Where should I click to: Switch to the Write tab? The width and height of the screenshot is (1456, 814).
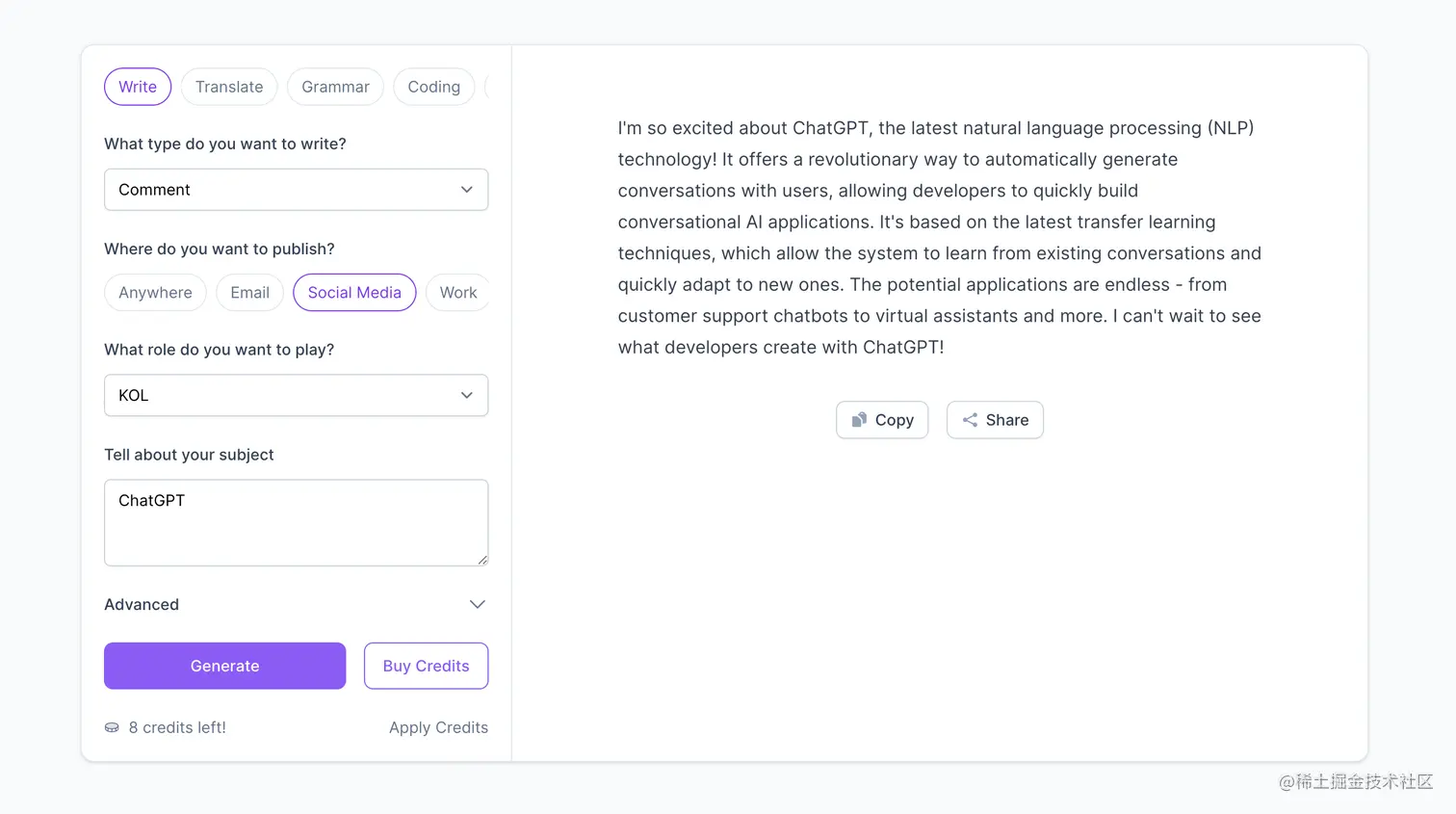(138, 87)
